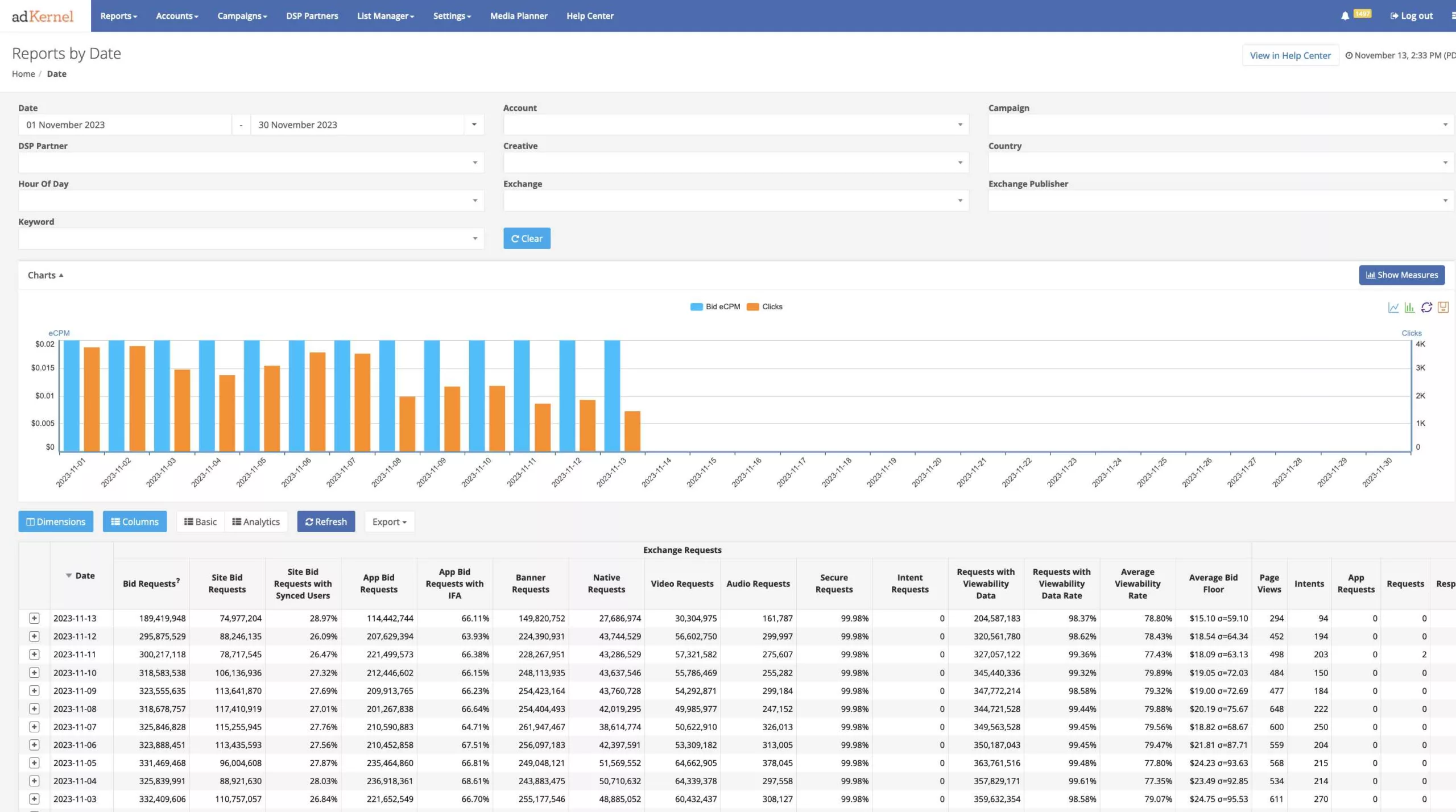
Task: Toggle the Bid eCPM legend series
Action: tap(714, 306)
